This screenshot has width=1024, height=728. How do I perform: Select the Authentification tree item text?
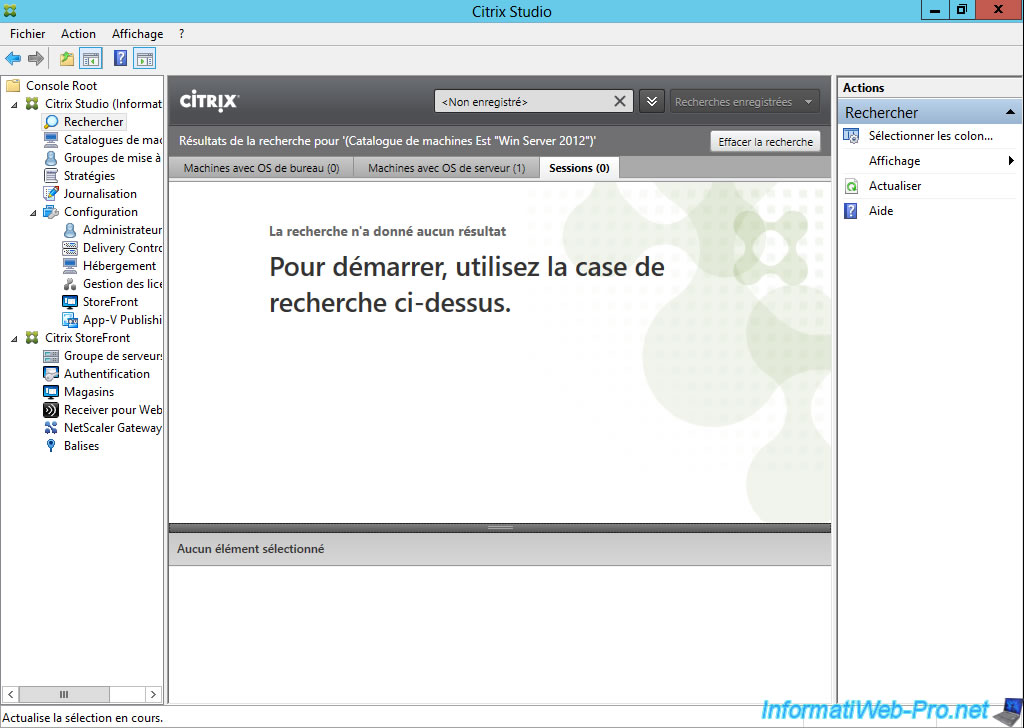[x=107, y=374]
